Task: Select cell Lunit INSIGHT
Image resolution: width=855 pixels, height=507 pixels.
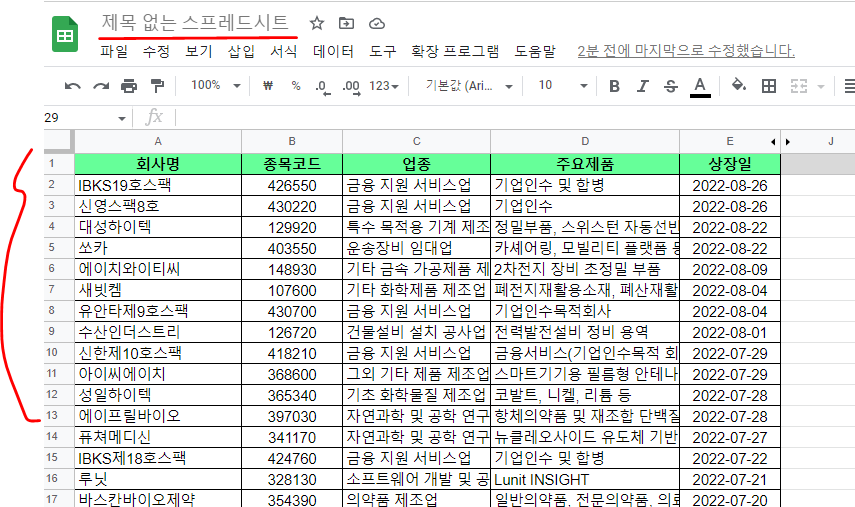Action: pos(585,479)
